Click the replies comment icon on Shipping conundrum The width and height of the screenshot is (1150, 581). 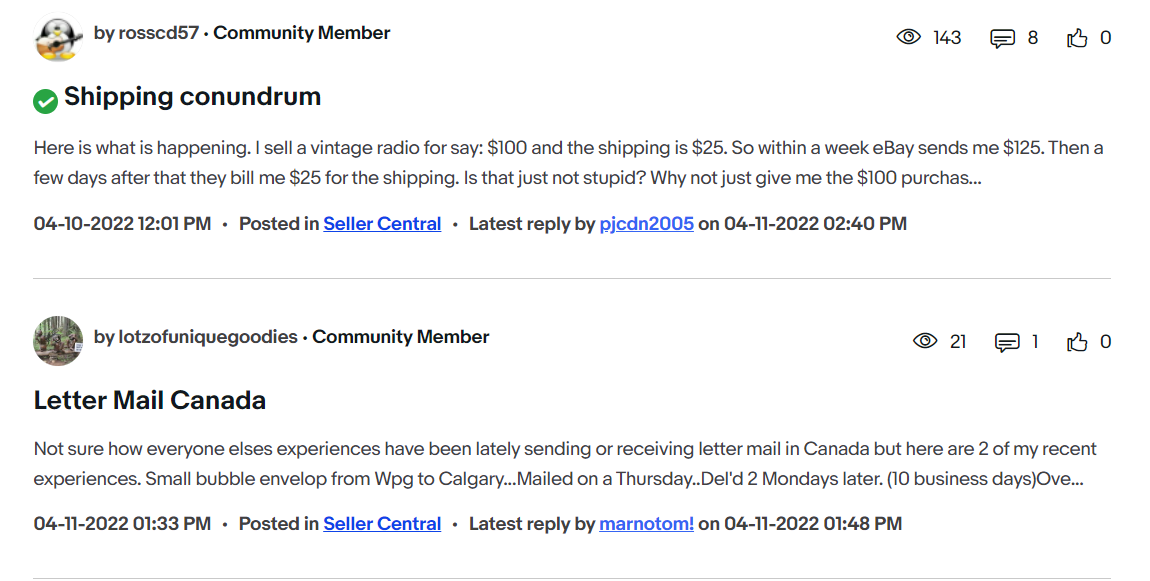pos(1002,38)
